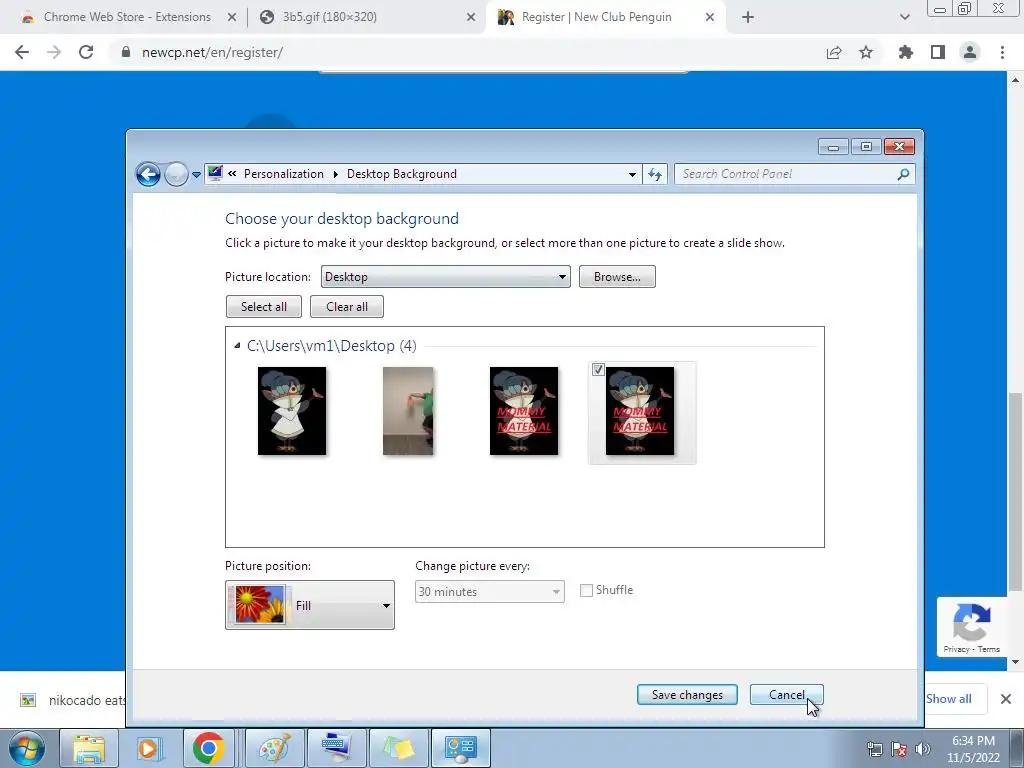Viewport: 1024px width, 768px height.
Task: Click Chrome forward navigation arrow
Action: point(54,52)
